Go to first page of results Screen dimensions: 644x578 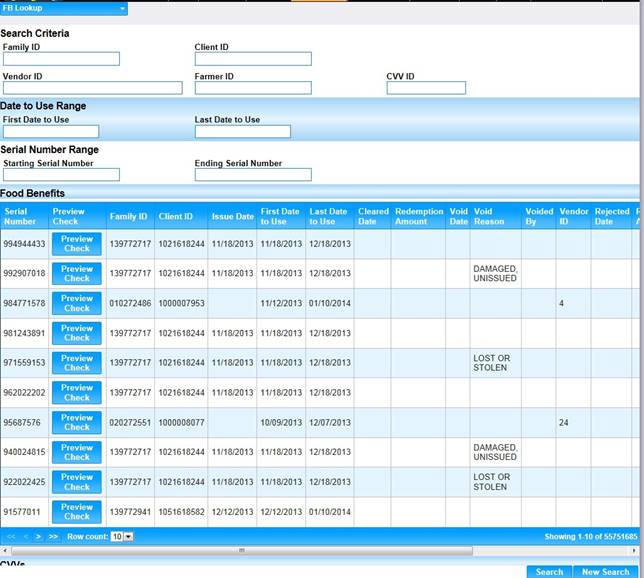coord(11,537)
